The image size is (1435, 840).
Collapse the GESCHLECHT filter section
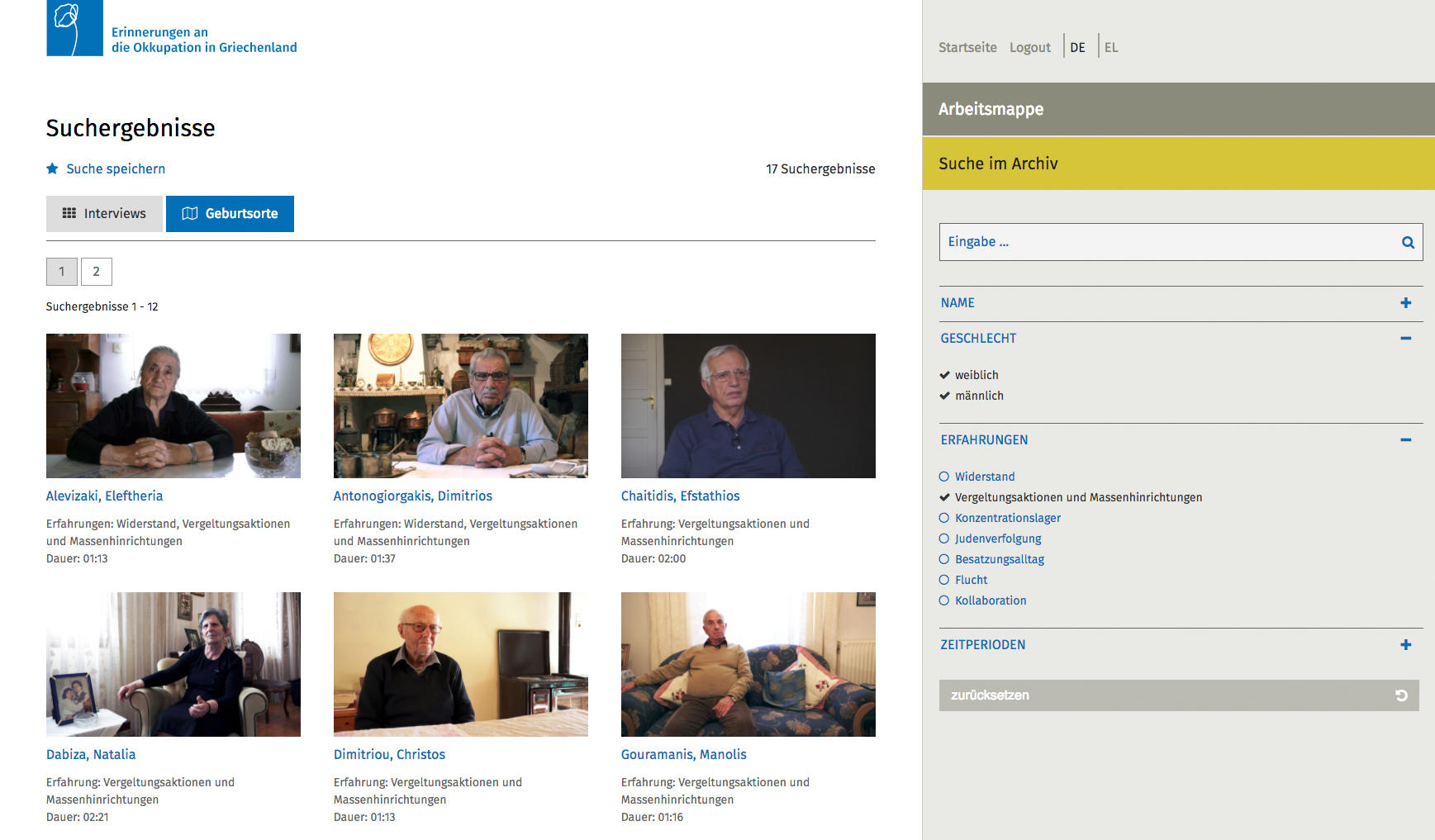pyautogui.click(x=1405, y=339)
